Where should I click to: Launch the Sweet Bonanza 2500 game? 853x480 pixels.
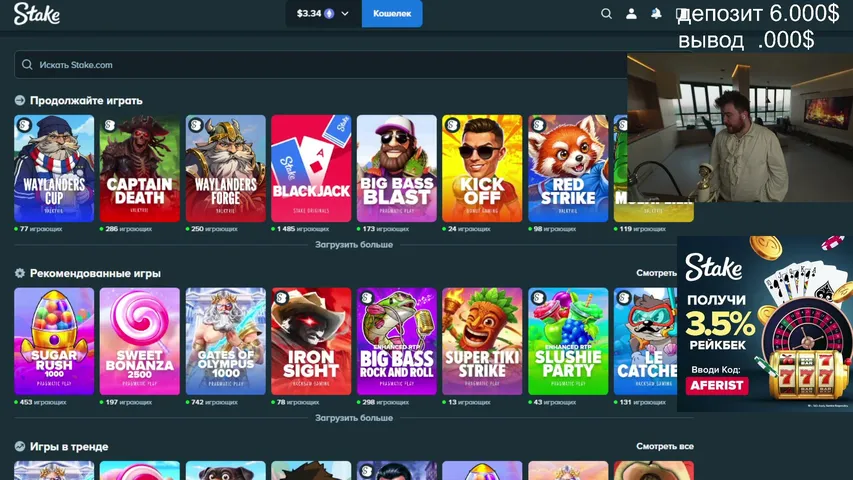[x=139, y=341]
